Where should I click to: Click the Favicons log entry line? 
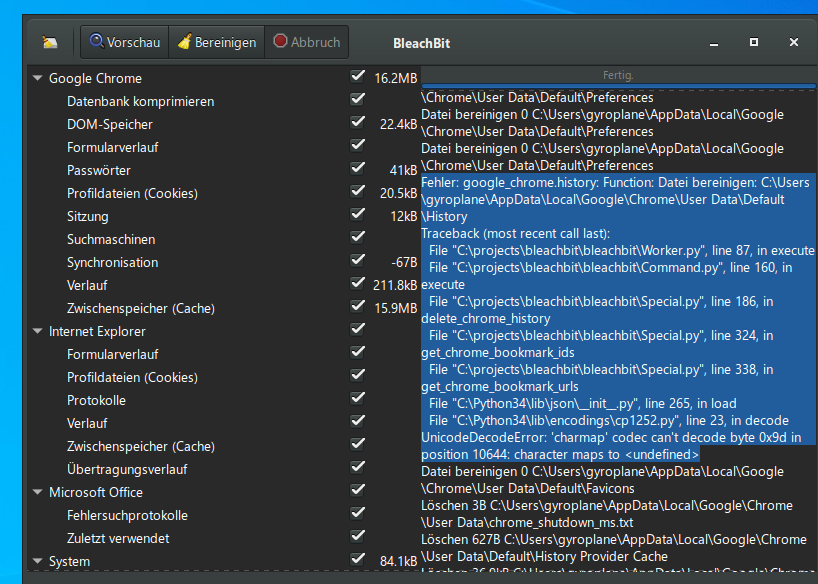603,480
